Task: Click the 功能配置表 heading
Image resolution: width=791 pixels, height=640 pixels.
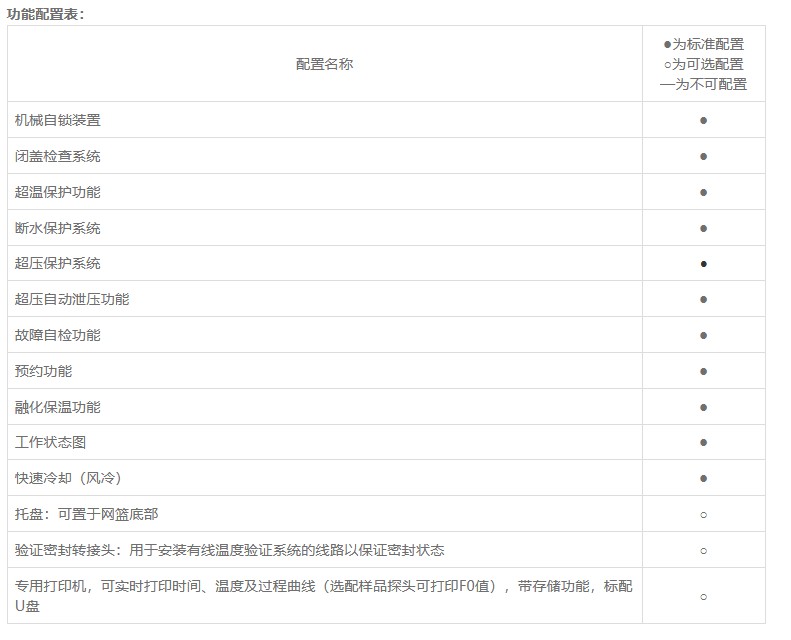Action: [x=46, y=13]
